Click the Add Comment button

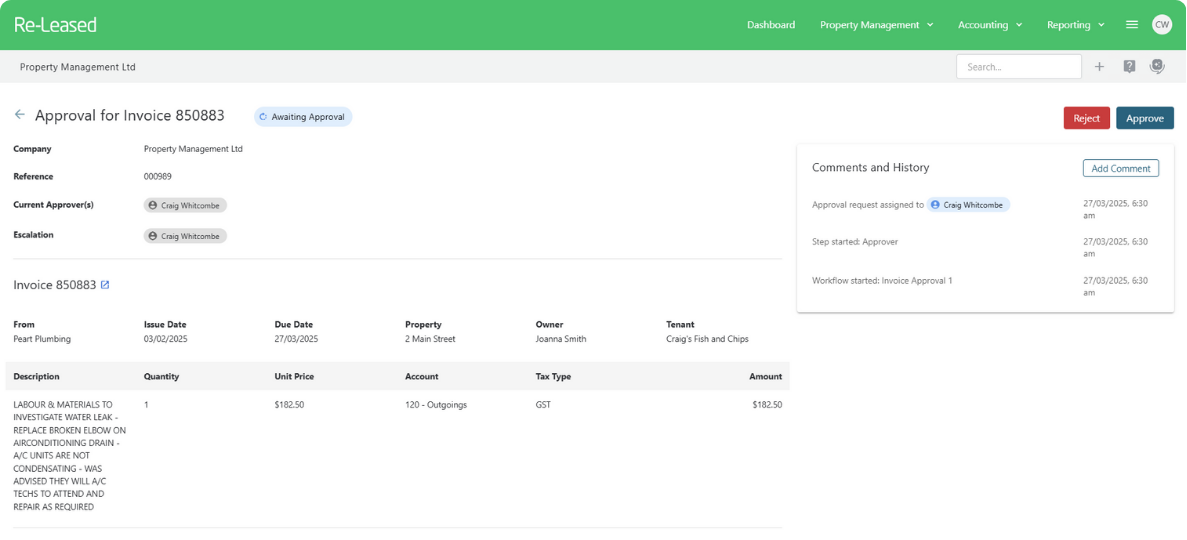[x=1120, y=168]
